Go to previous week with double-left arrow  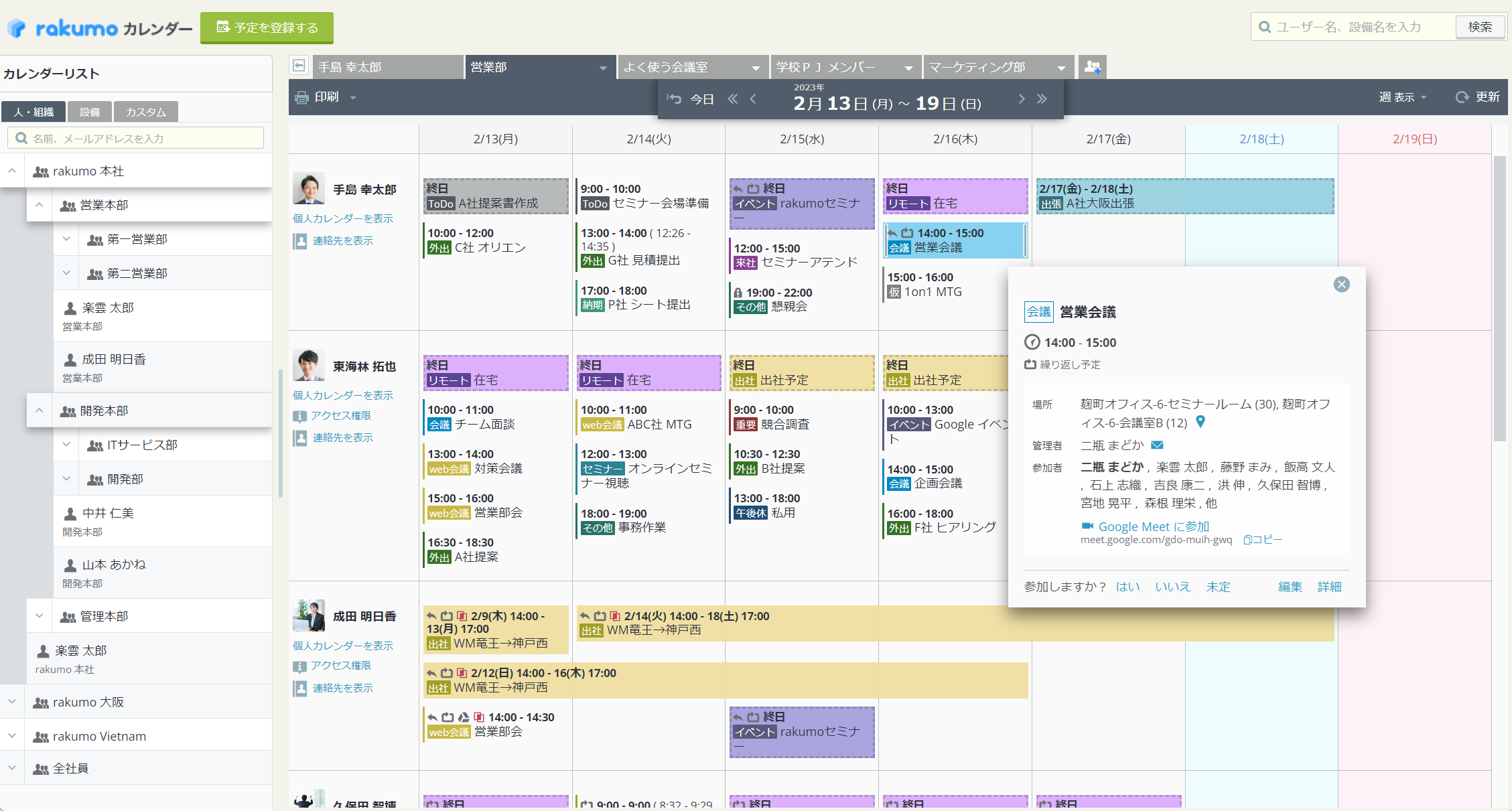[x=733, y=99]
